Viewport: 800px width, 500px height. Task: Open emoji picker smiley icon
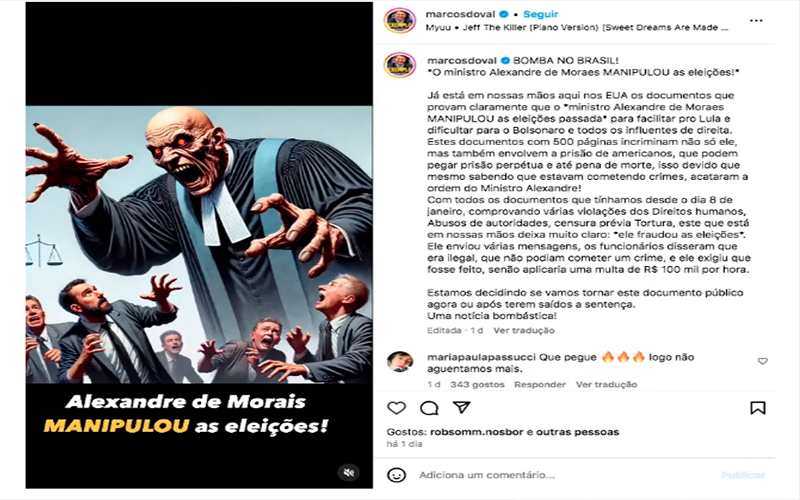click(x=396, y=475)
